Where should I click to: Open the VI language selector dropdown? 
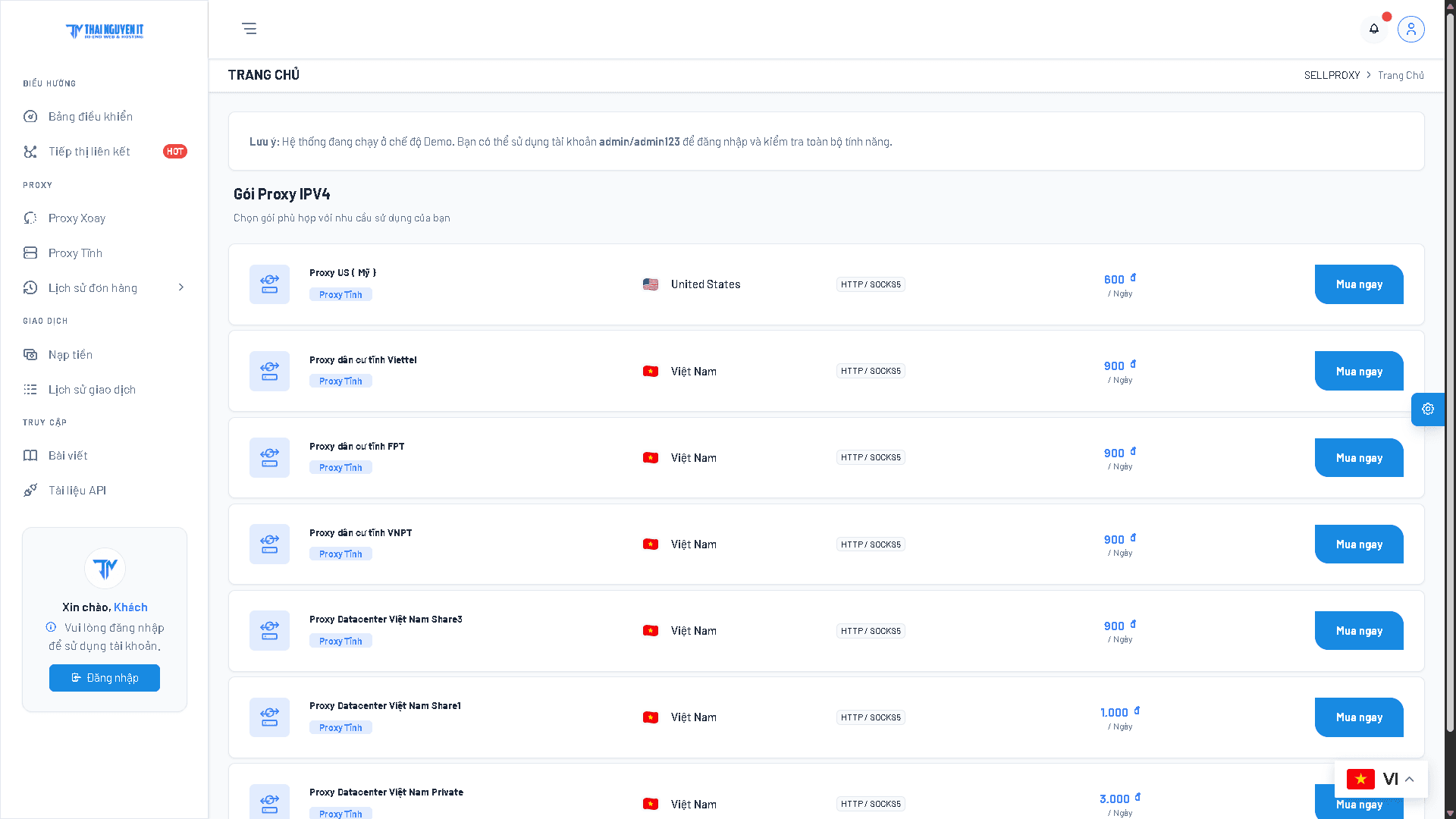click(x=1381, y=779)
